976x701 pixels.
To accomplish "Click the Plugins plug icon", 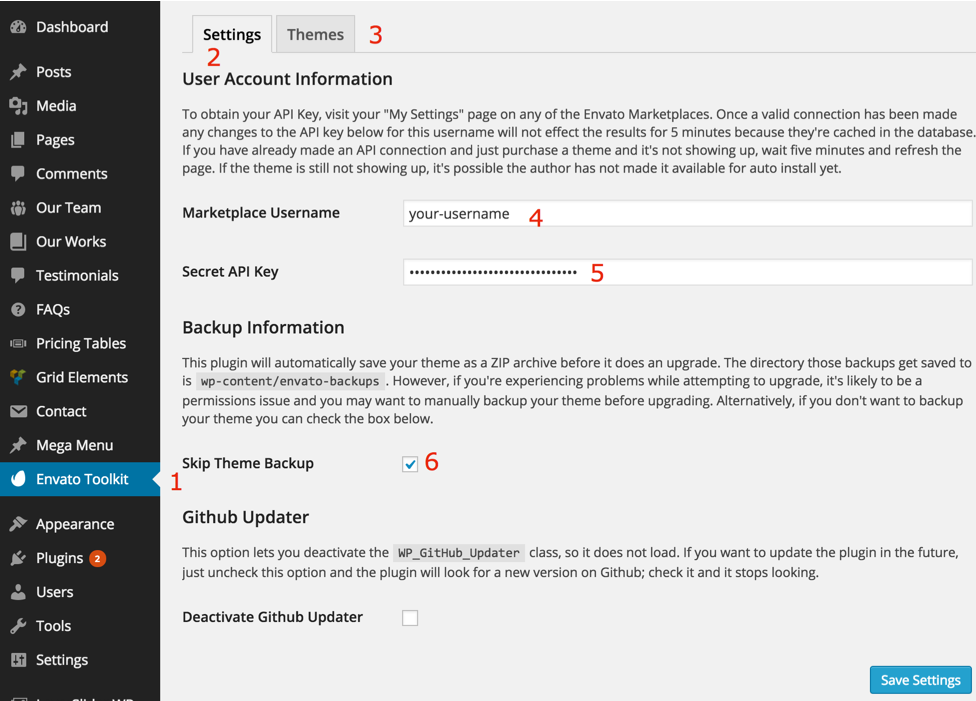I will (19, 558).
